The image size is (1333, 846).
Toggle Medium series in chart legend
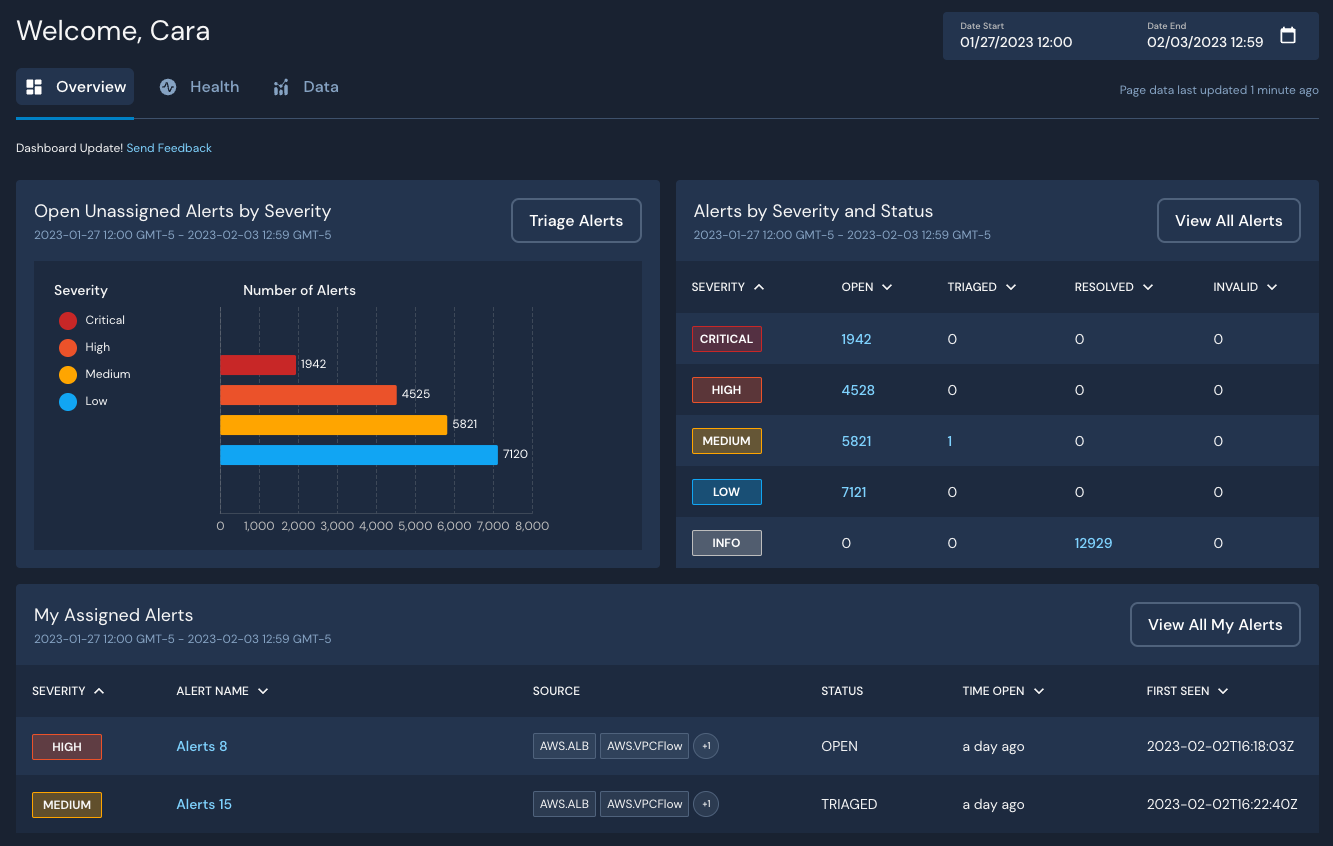click(x=68, y=375)
